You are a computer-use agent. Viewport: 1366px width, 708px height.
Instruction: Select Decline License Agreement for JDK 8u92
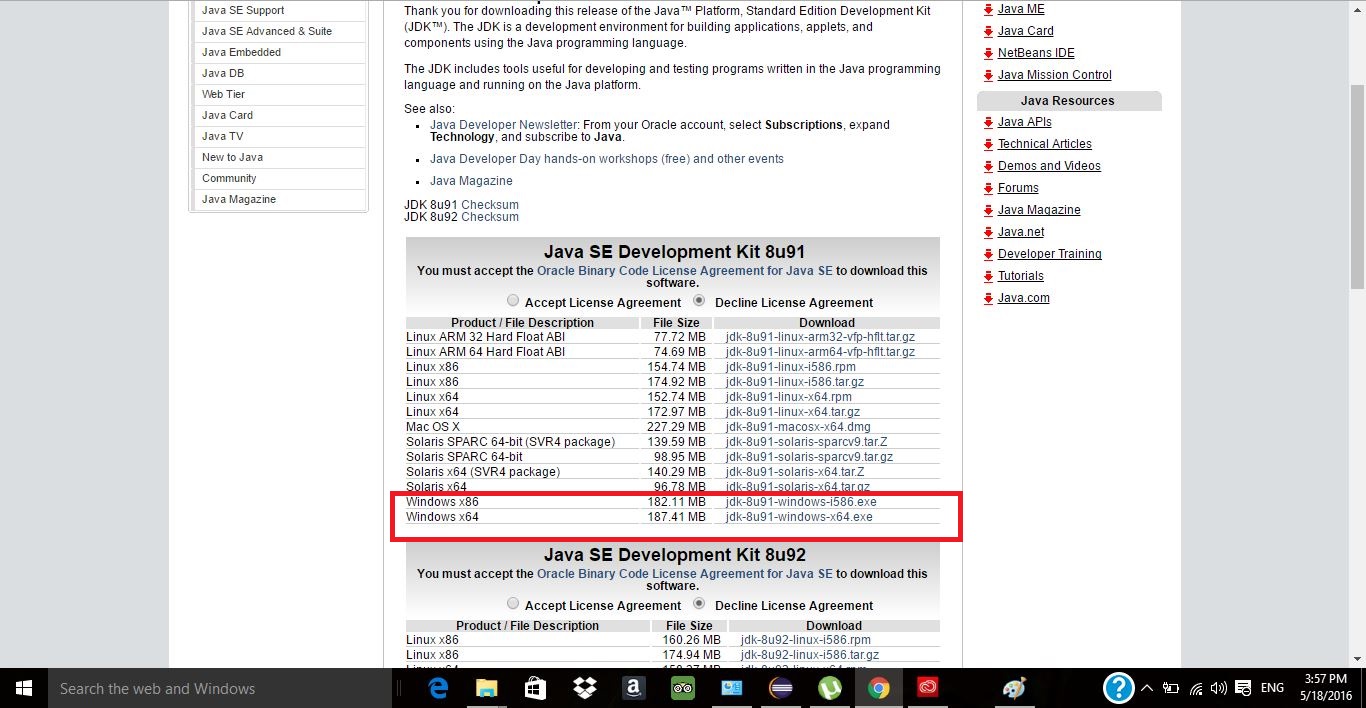[698, 604]
